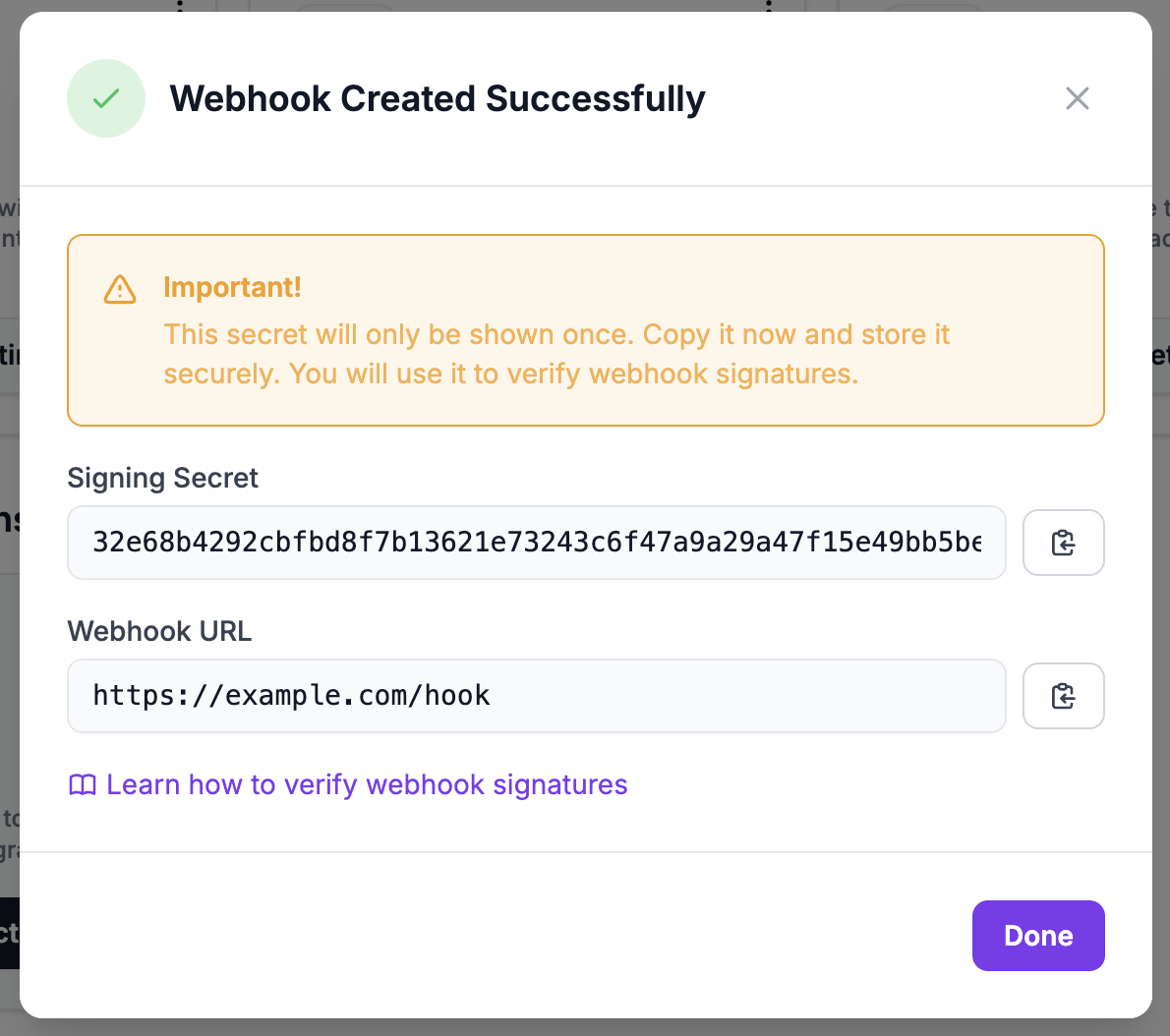Viewport: 1170px width, 1036px height.
Task: Select the Webhook URL text field
Action: coord(536,696)
